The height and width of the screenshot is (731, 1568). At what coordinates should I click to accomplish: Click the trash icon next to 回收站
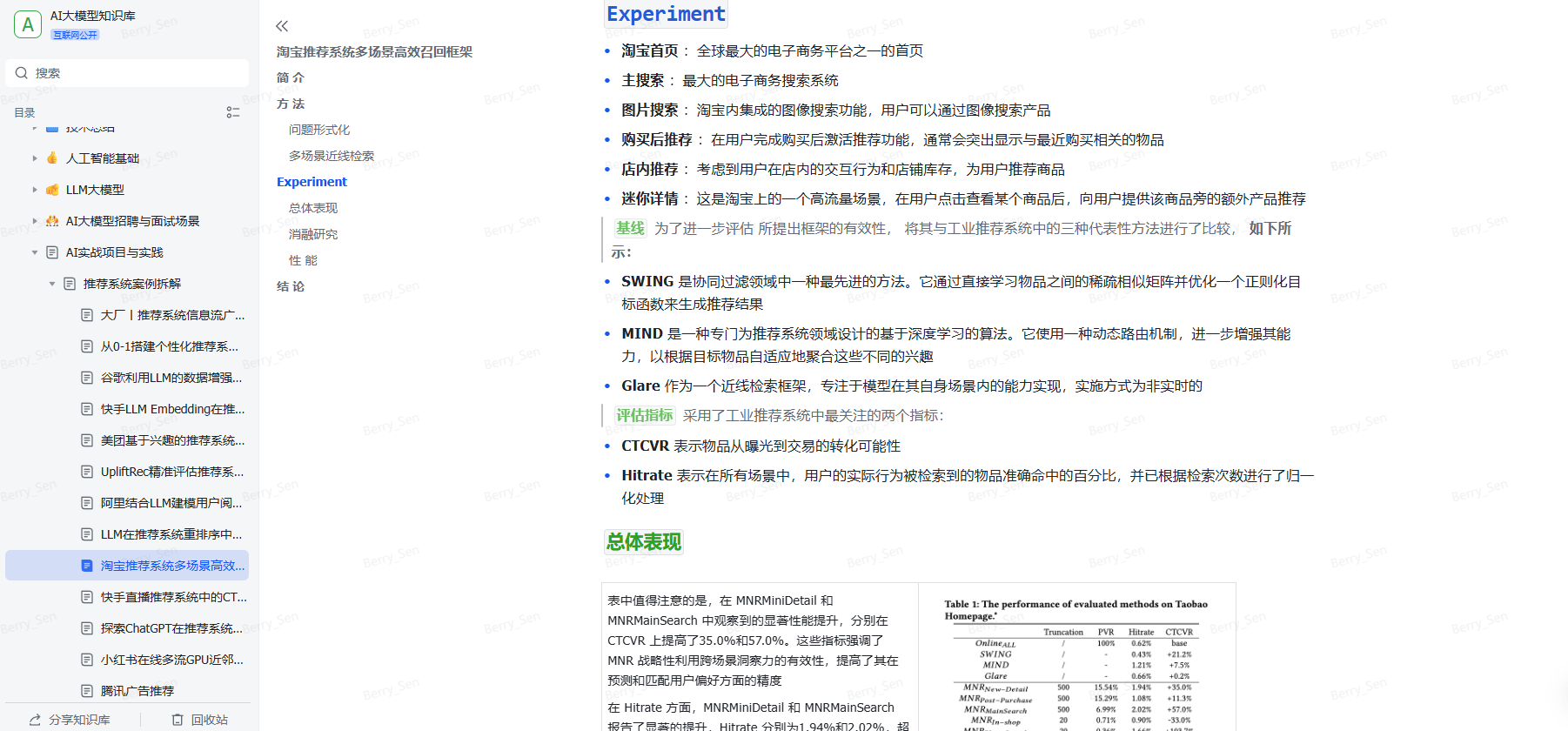pyautogui.click(x=178, y=720)
